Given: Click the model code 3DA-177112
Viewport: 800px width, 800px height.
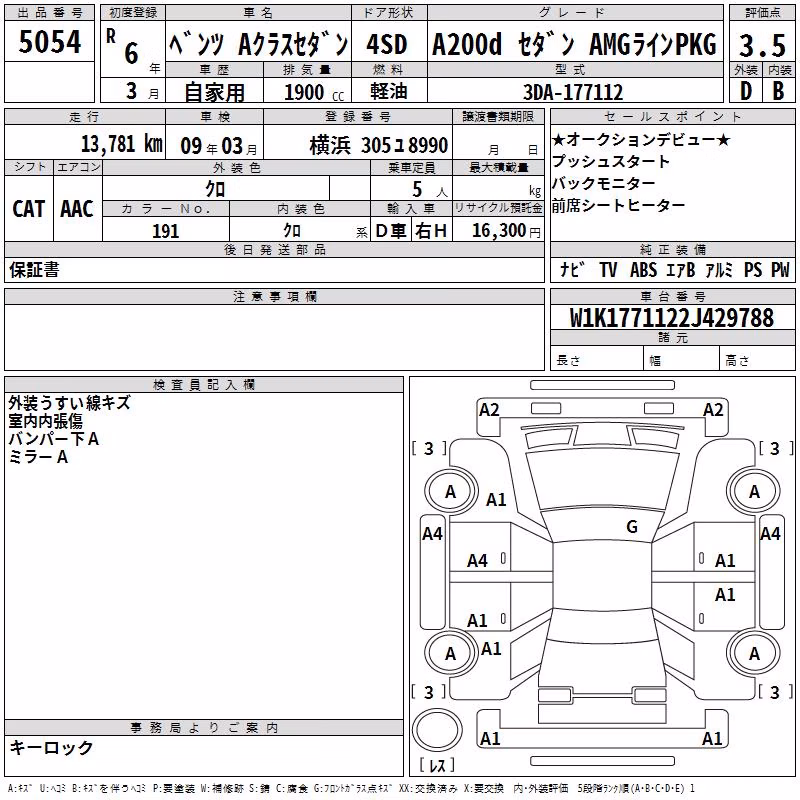Looking at the screenshot, I should pyautogui.click(x=573, y=92).
